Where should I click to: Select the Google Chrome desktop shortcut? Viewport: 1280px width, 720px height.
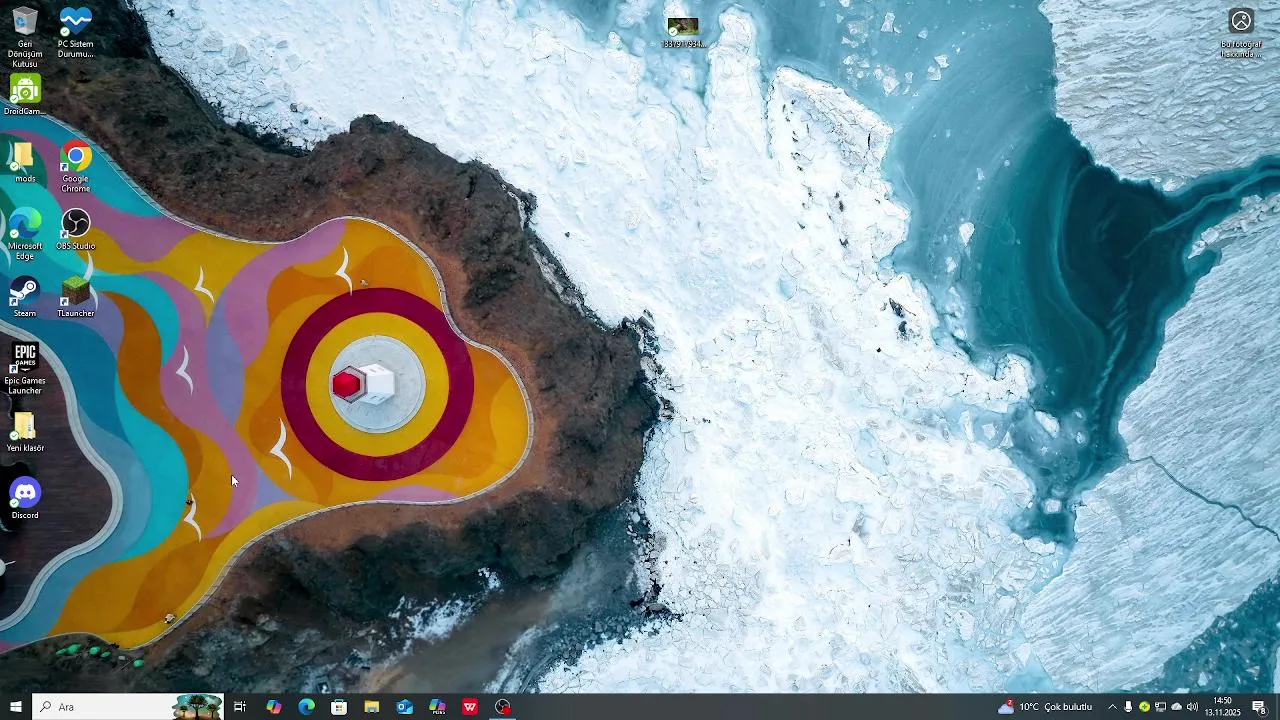point(75,167)
